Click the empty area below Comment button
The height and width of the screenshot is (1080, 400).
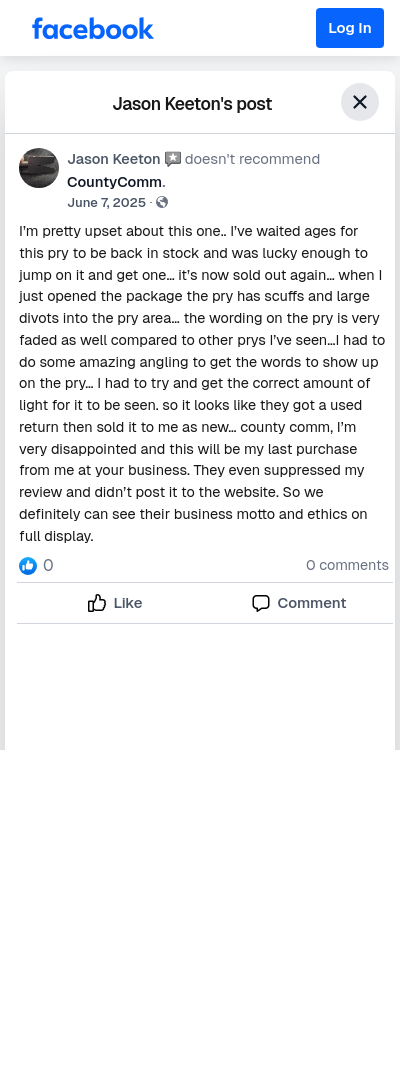tap(200, 685)
